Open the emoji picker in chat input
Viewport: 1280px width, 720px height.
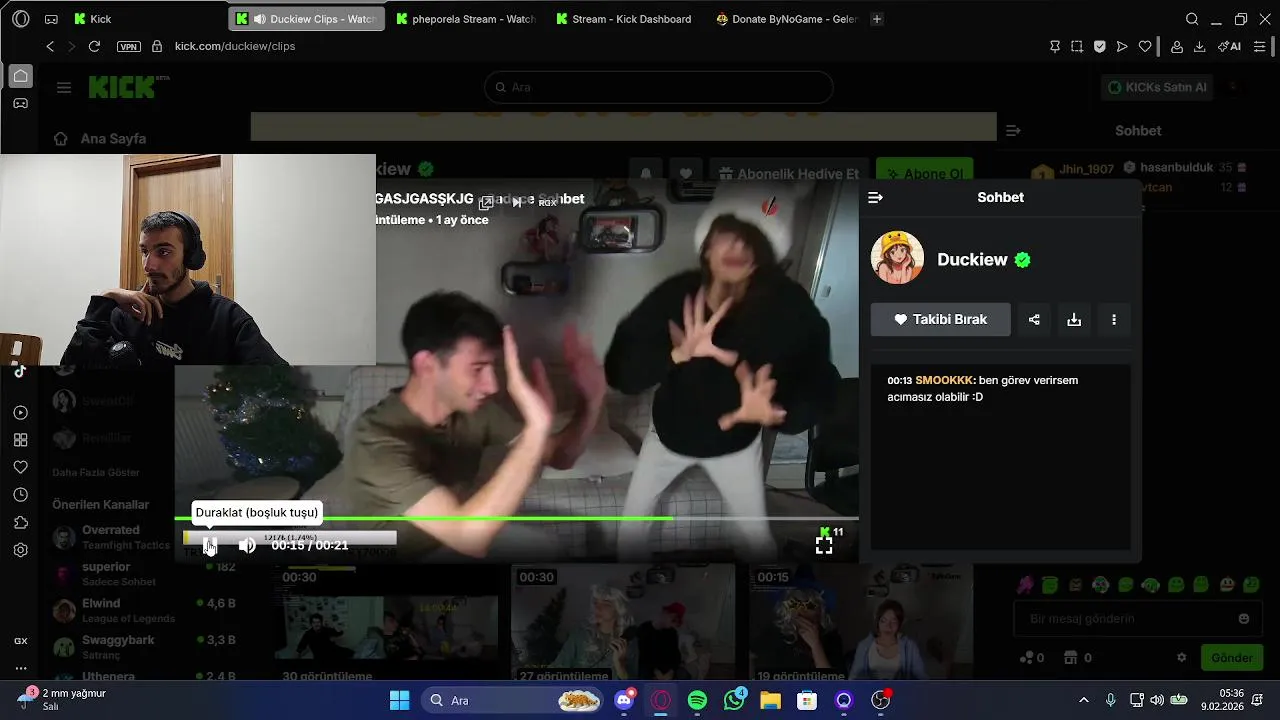(x=1244, y=619)
